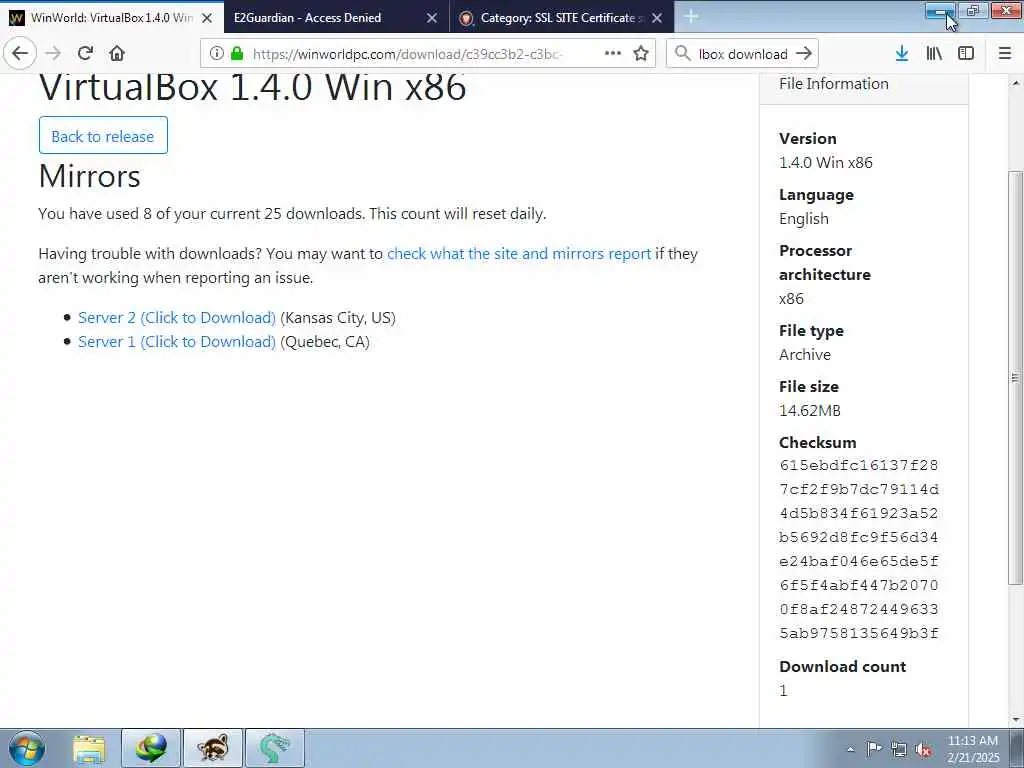Show site information icon in address bar
1024x768 pixels.
(217, 54)
